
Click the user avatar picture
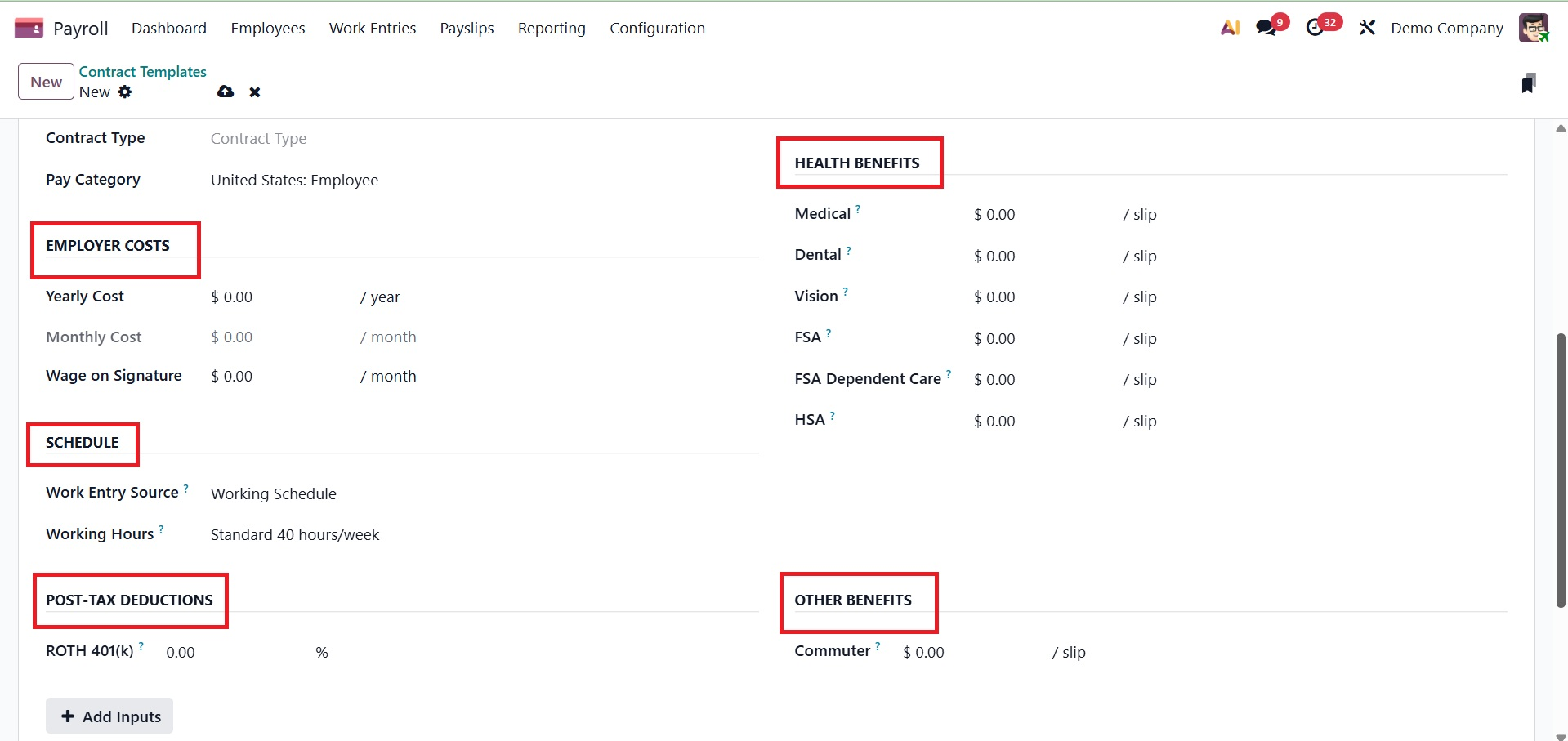point(1533,28)
